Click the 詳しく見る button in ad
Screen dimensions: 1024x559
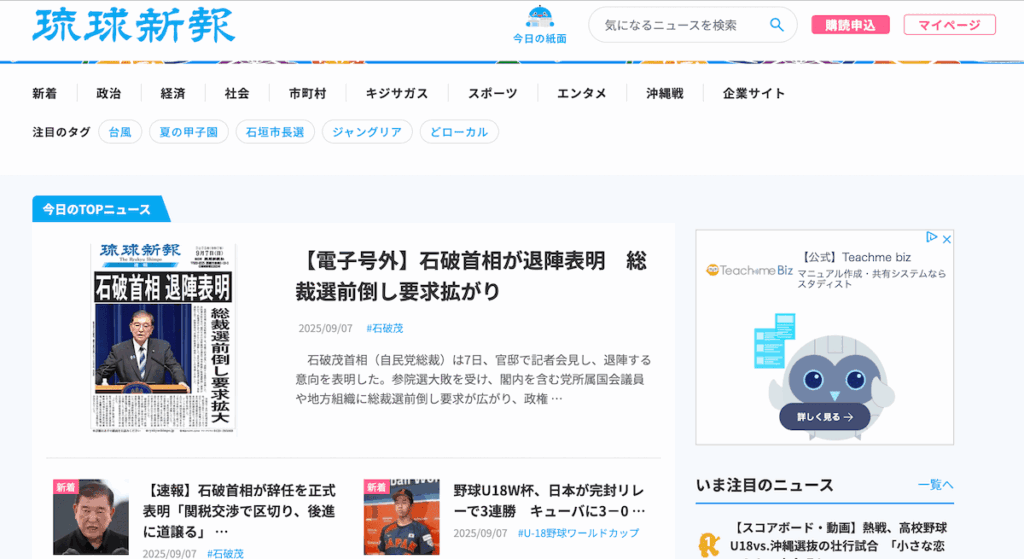click(824, 416)
